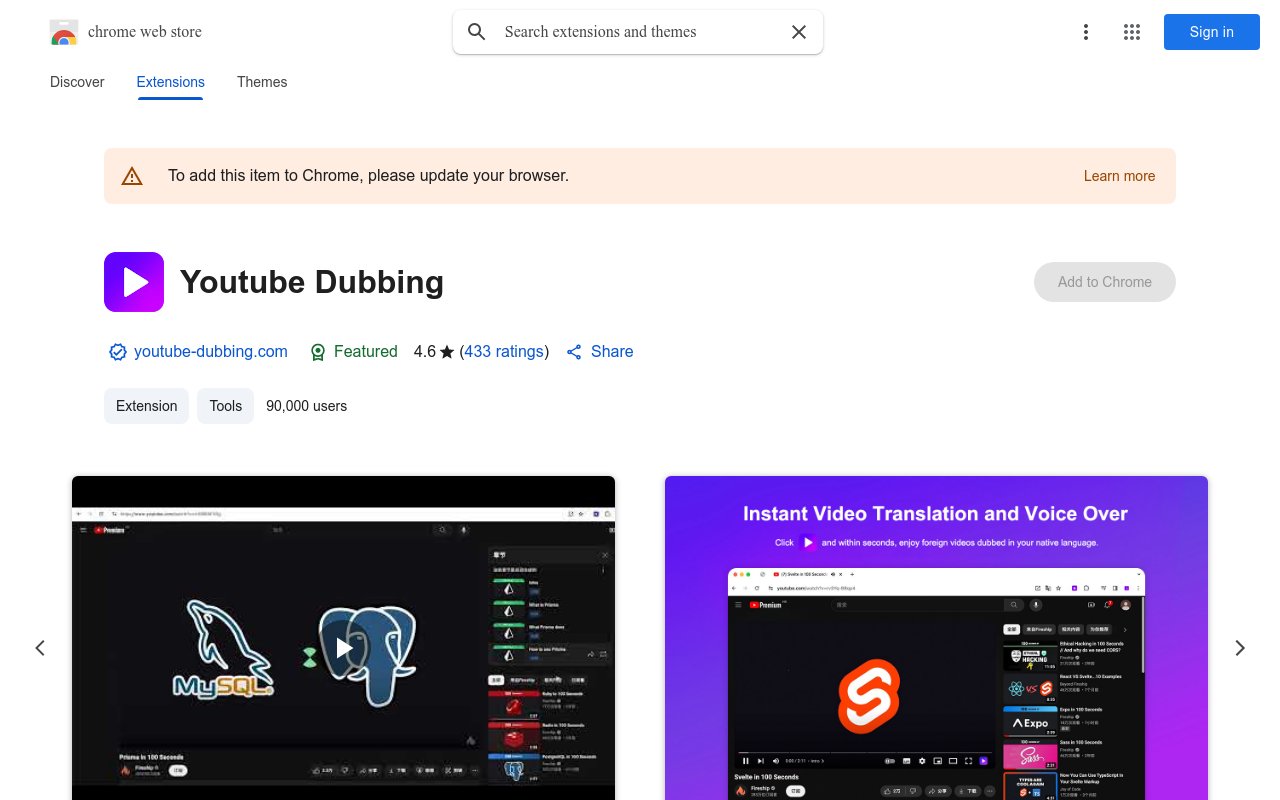Click the Add to Chrome button

tap(1104, 282)
